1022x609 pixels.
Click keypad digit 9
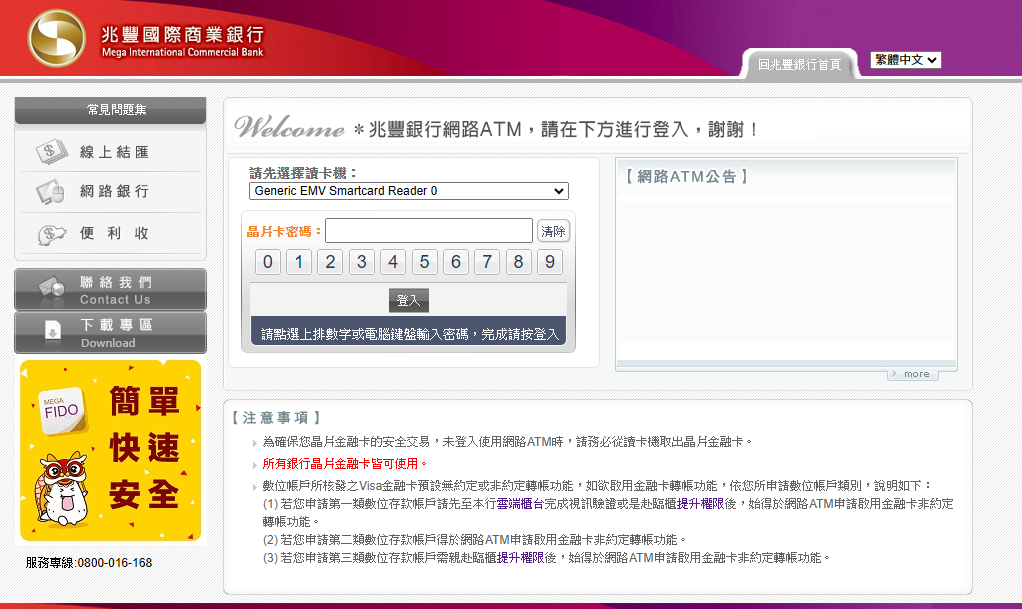[549, 262]
